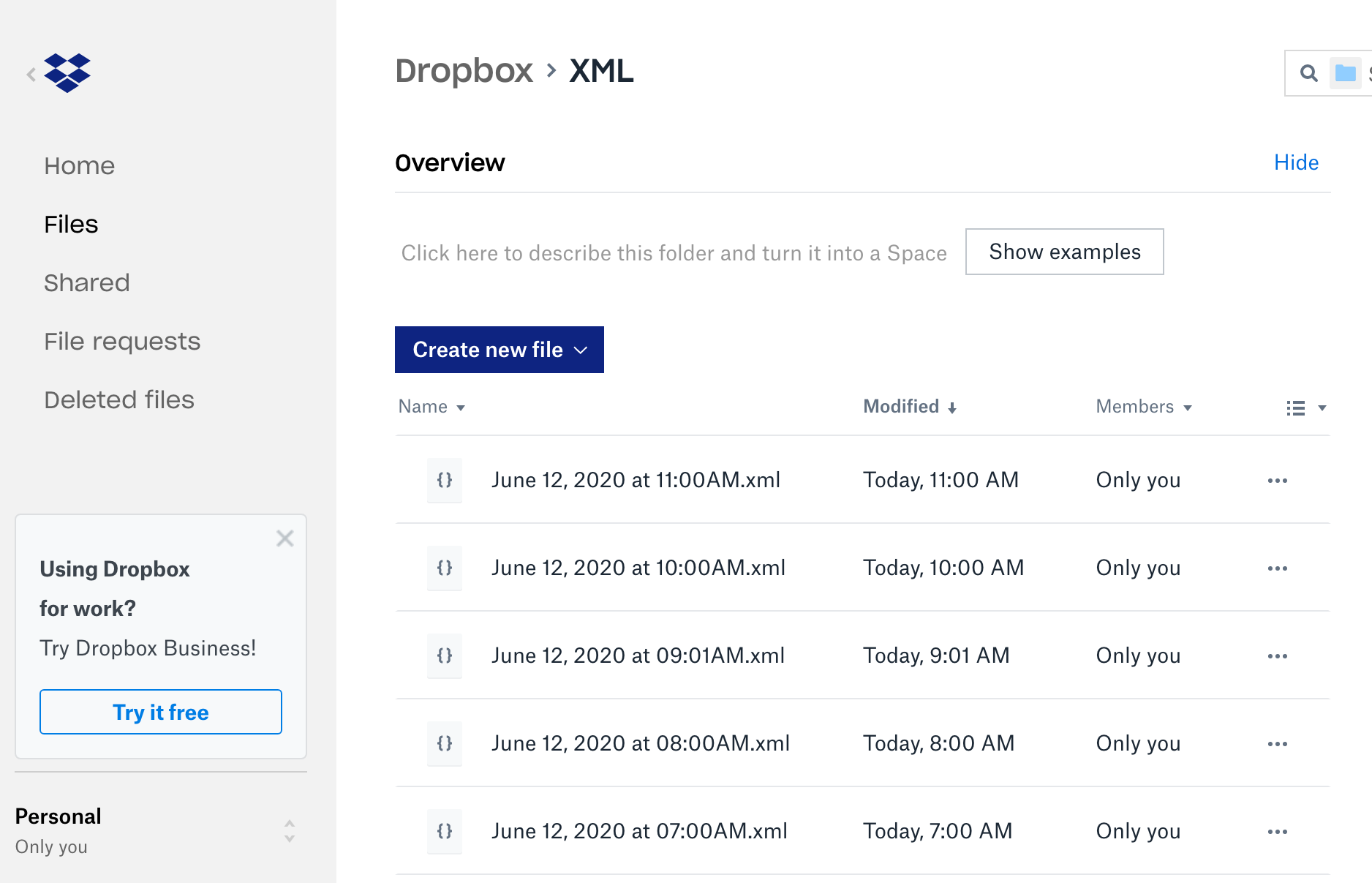
Task: Click the Hide overview link
Action: pos(1296,162)
